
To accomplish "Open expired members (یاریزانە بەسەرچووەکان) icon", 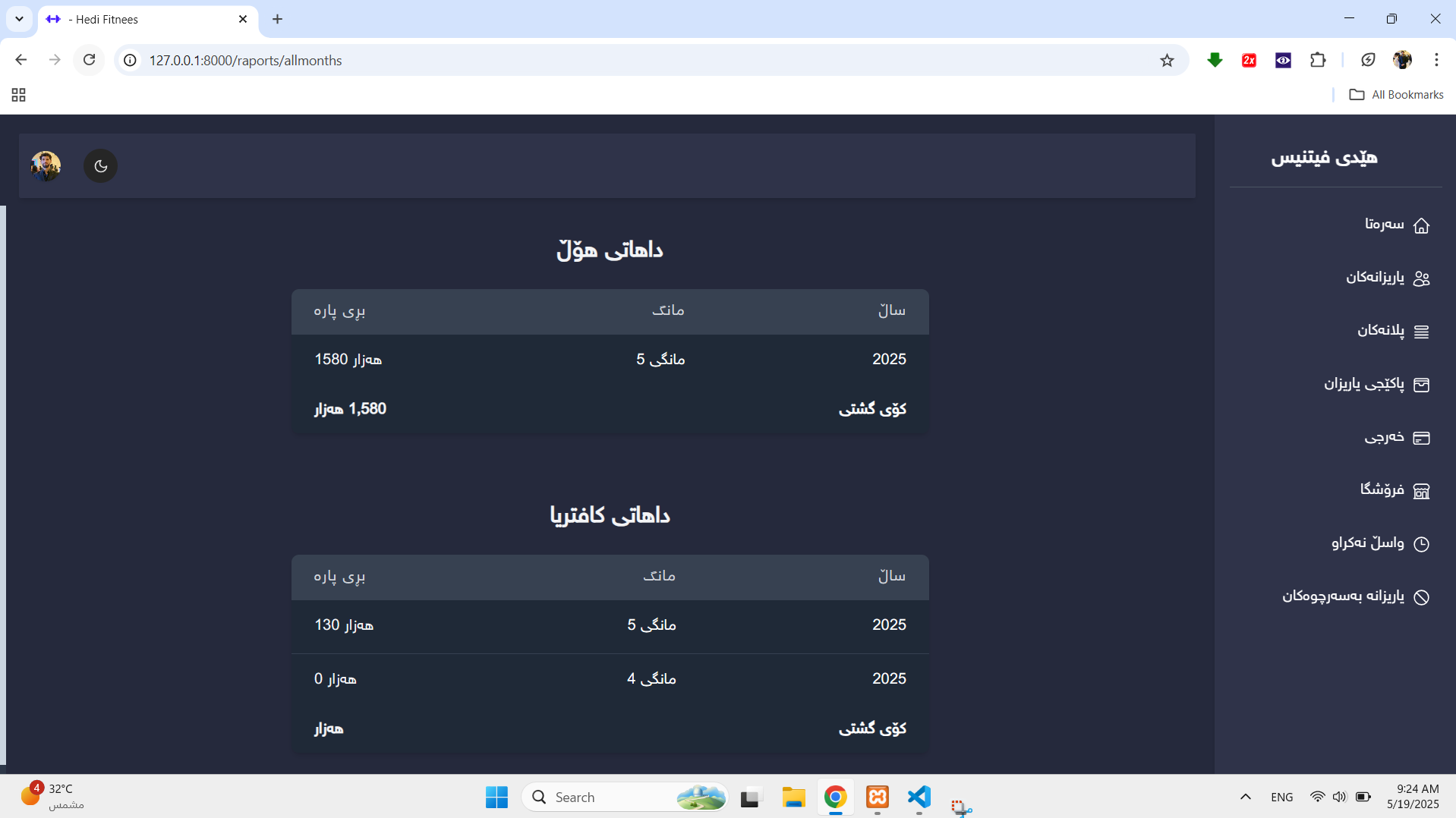I will click(x=1421, y=597).
